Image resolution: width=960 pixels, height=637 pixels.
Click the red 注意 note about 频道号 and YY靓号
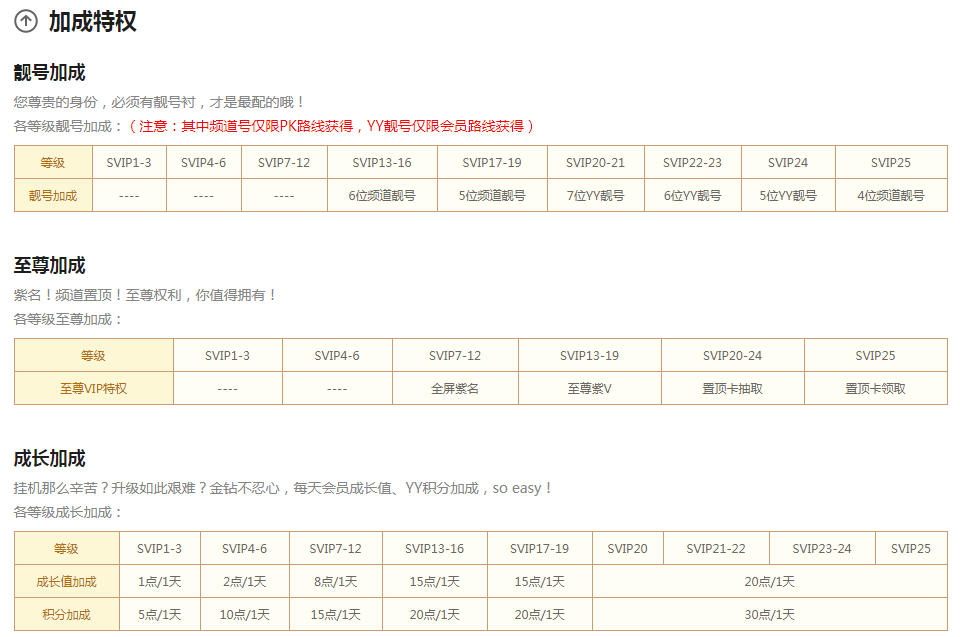331,126
